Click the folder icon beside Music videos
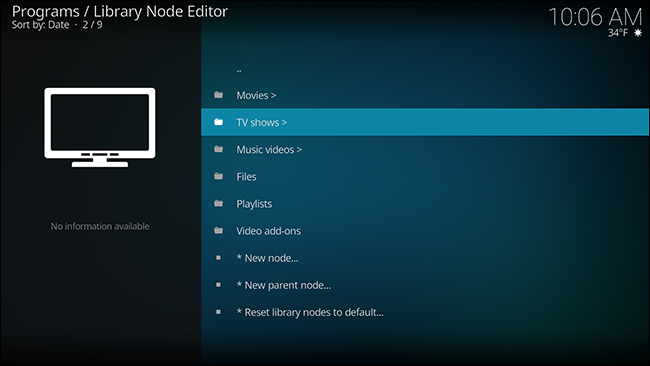This screenshot has height=366, width=650. [x=218, y=149]
